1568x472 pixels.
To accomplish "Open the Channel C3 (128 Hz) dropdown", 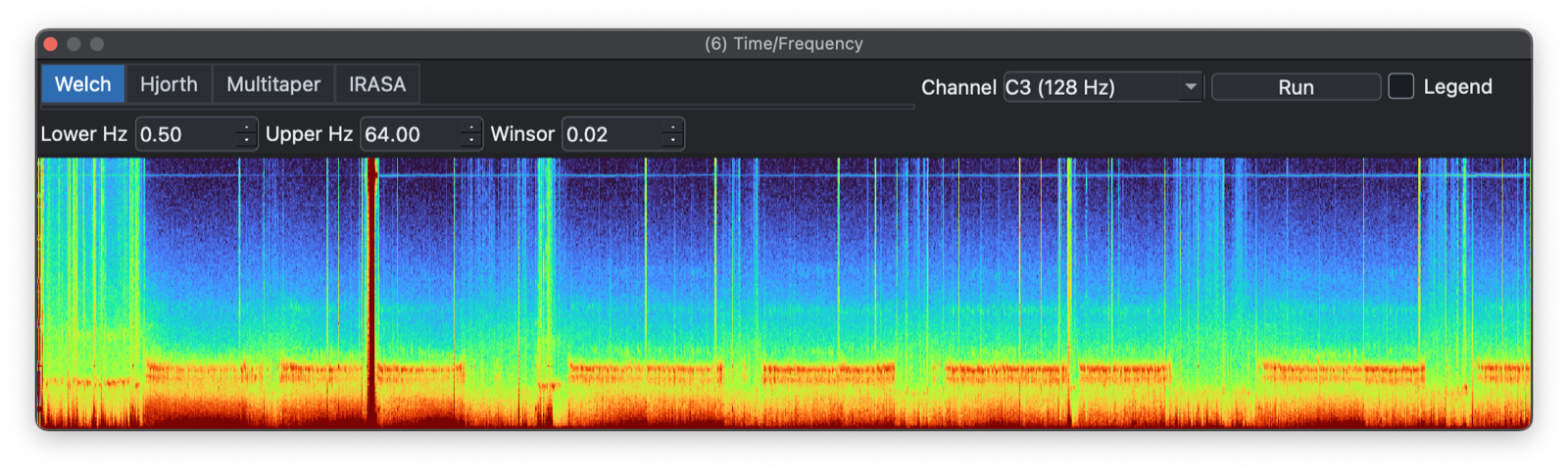I will pyautogui.click(x=1103, y=87).
